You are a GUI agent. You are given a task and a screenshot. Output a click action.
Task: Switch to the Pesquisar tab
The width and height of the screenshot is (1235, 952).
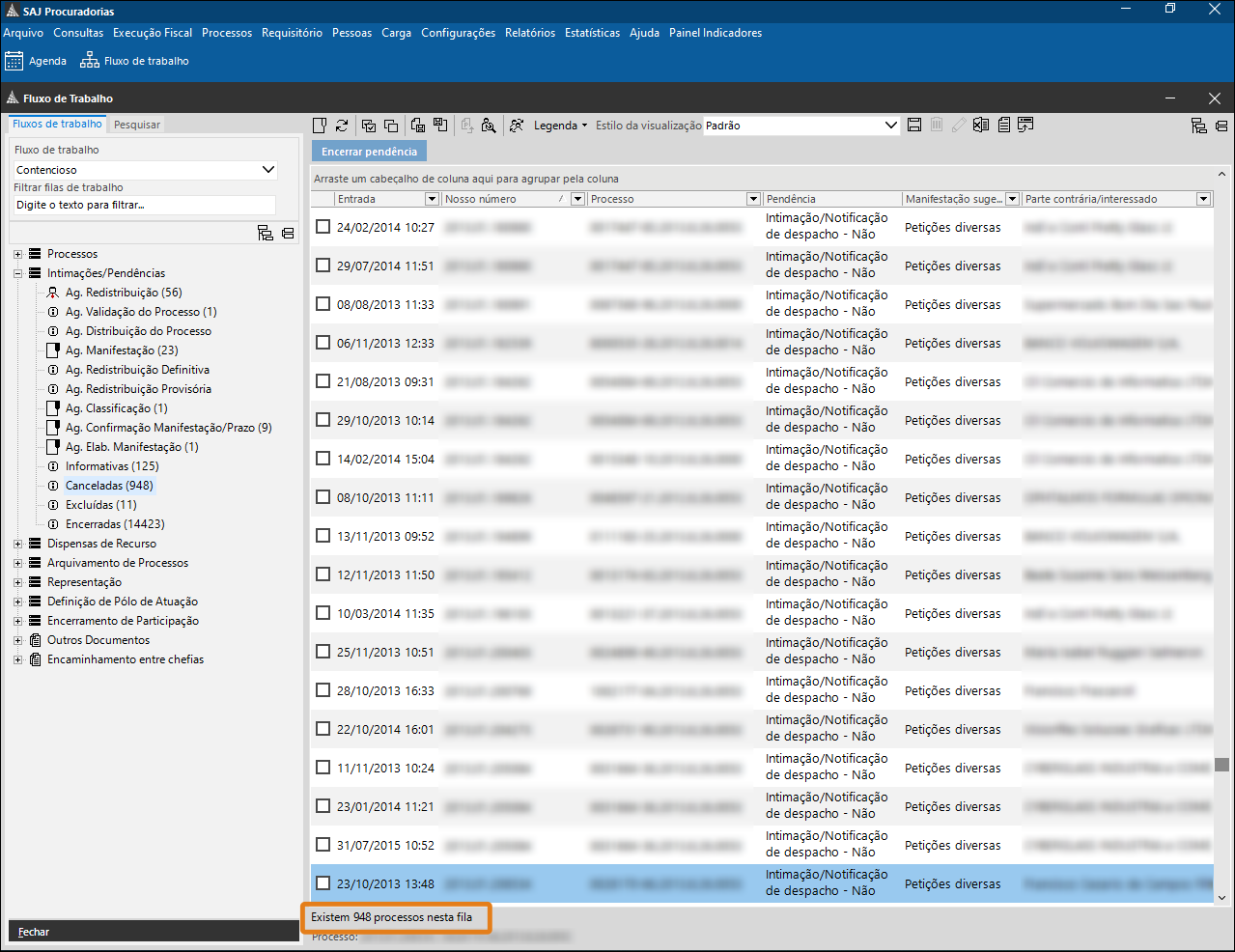[137, 125]
